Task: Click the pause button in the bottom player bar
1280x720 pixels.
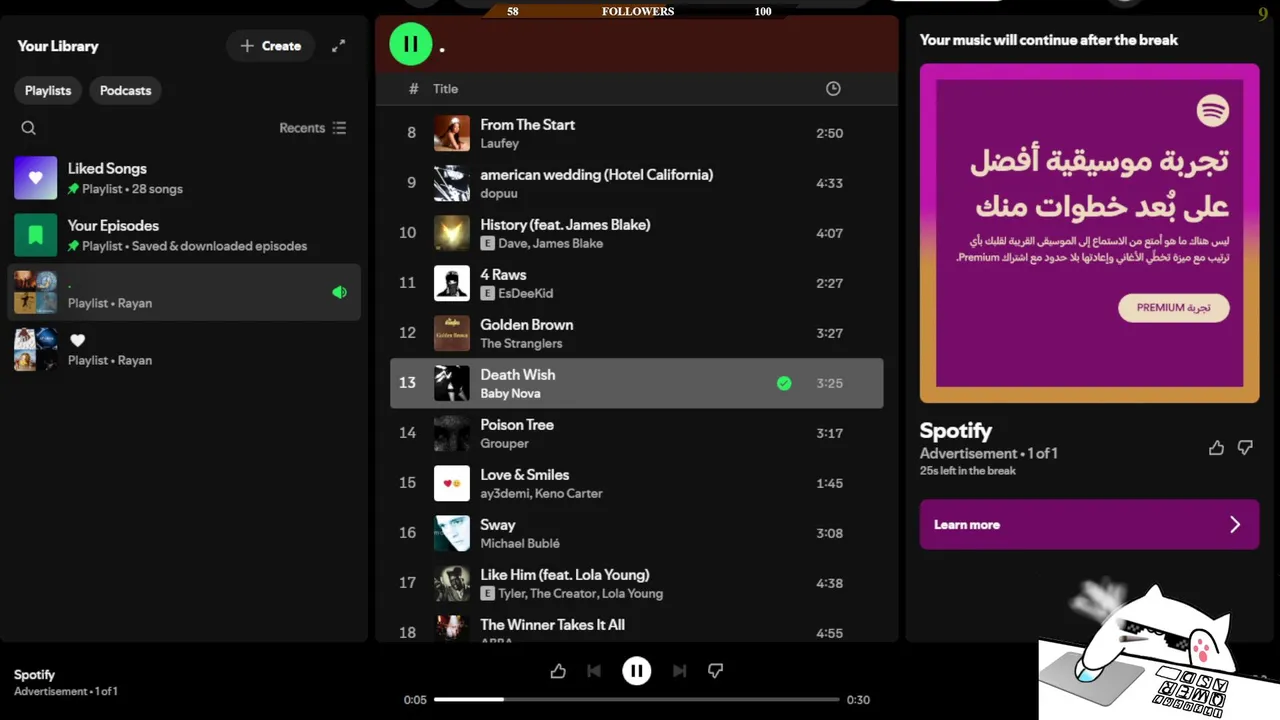Action: tap(636, 671)
